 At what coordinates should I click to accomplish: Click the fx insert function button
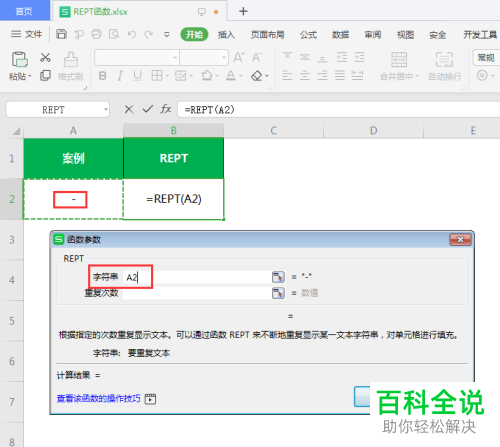pos(166,109)
